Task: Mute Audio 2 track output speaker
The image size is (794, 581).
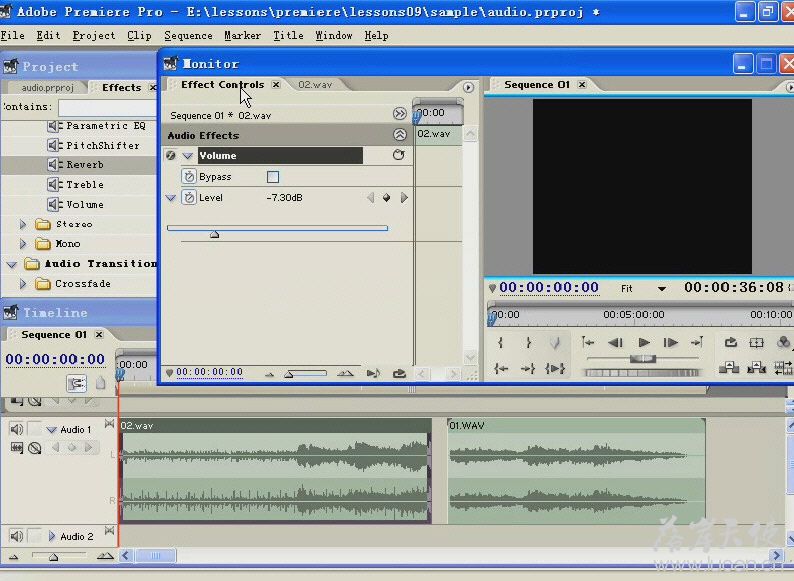Action: pos(16,536)
